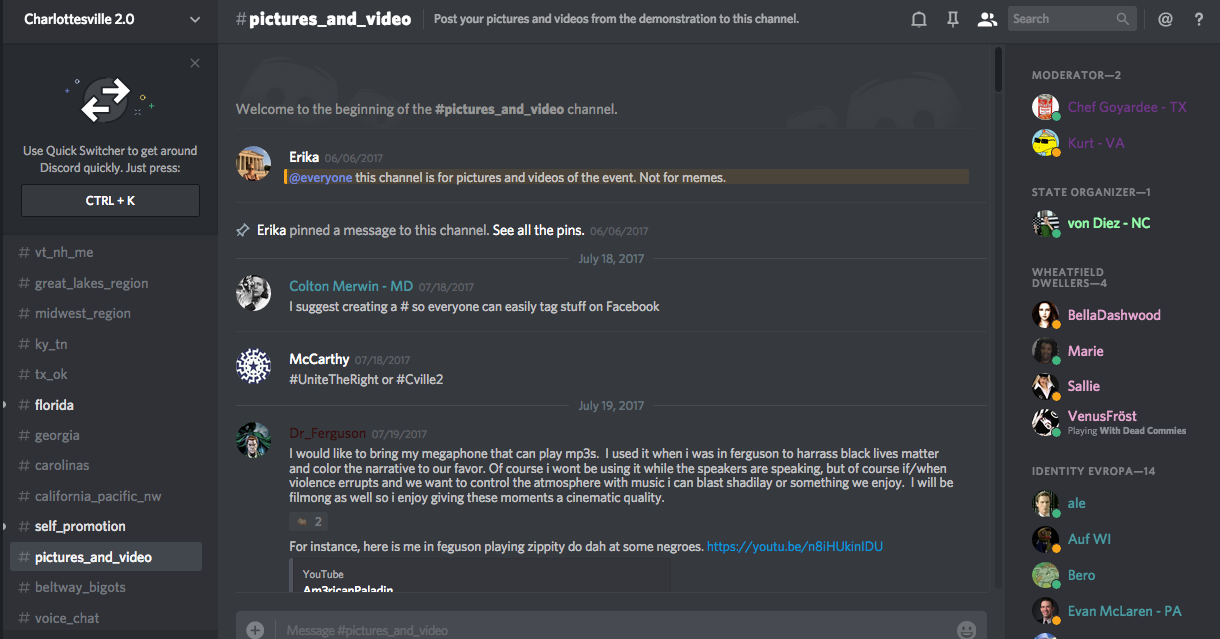Click the Search input field

pos(1060,19)
